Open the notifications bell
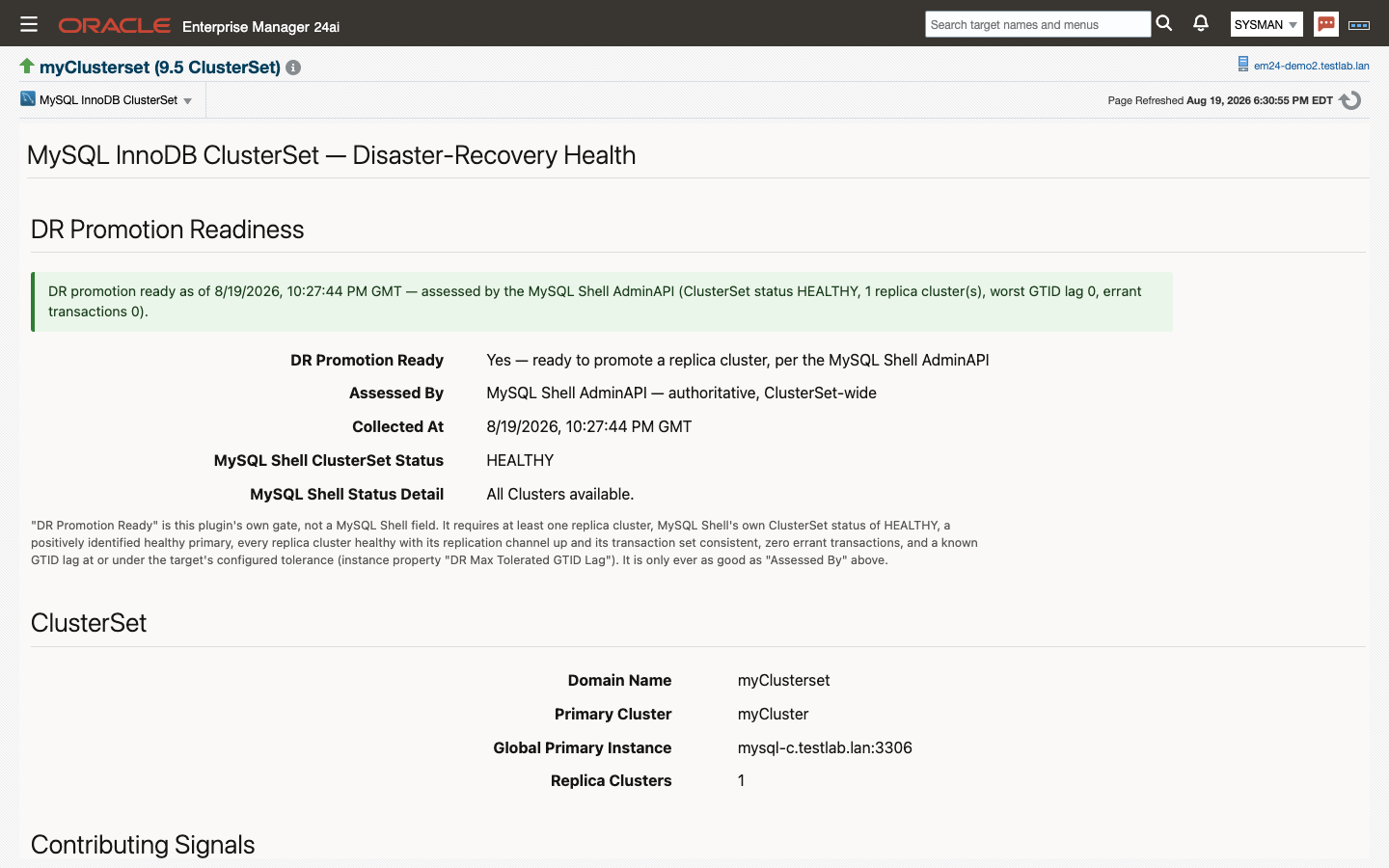Image resolution: width=1389 pixels, height=868 pixels. pyautogui.click(x=1201, y=23)
